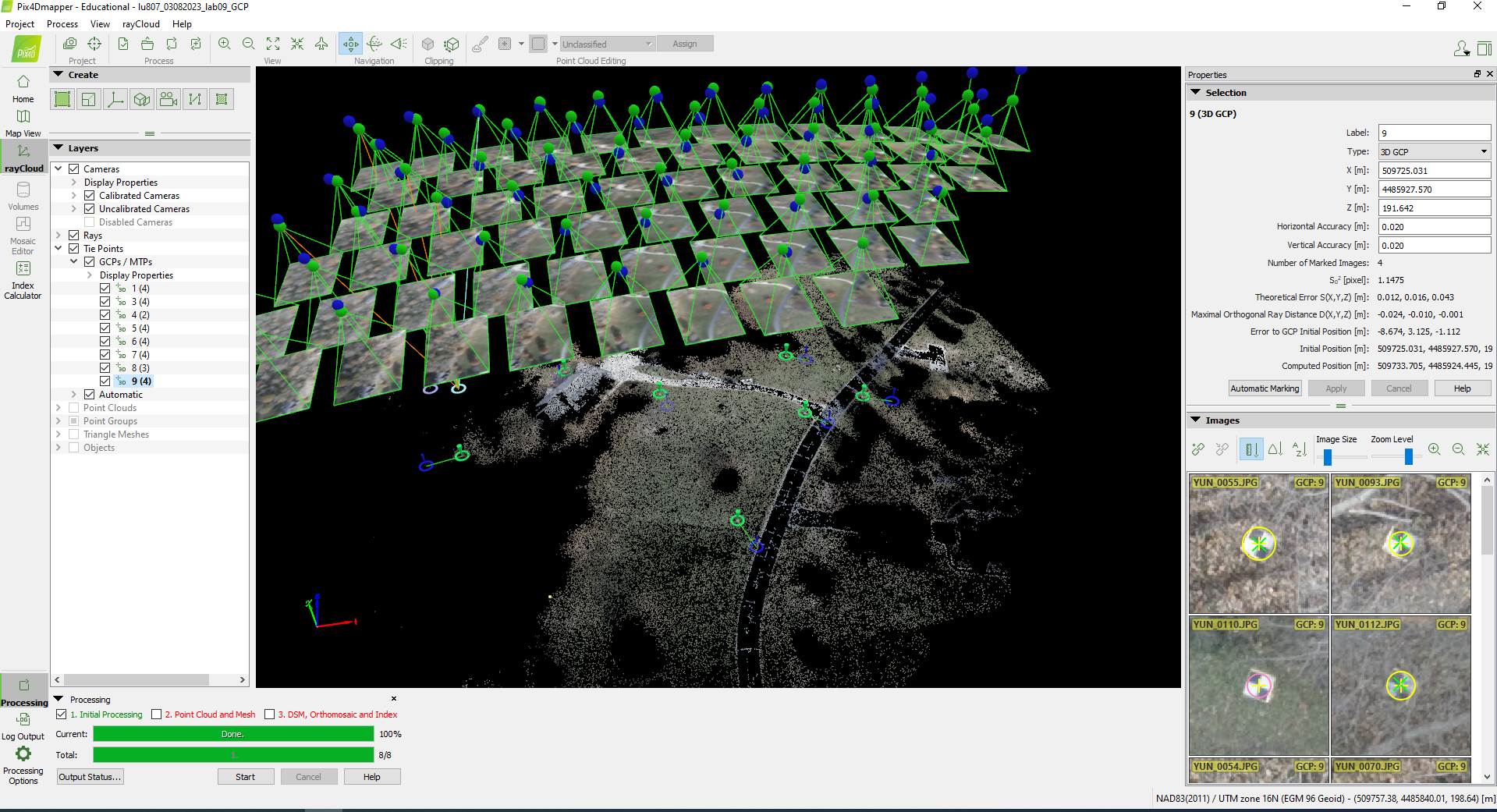Screen dimensions: 1497x812
Task: Click zoom out icon in Images panel
Action: [x=1459, y=449]
